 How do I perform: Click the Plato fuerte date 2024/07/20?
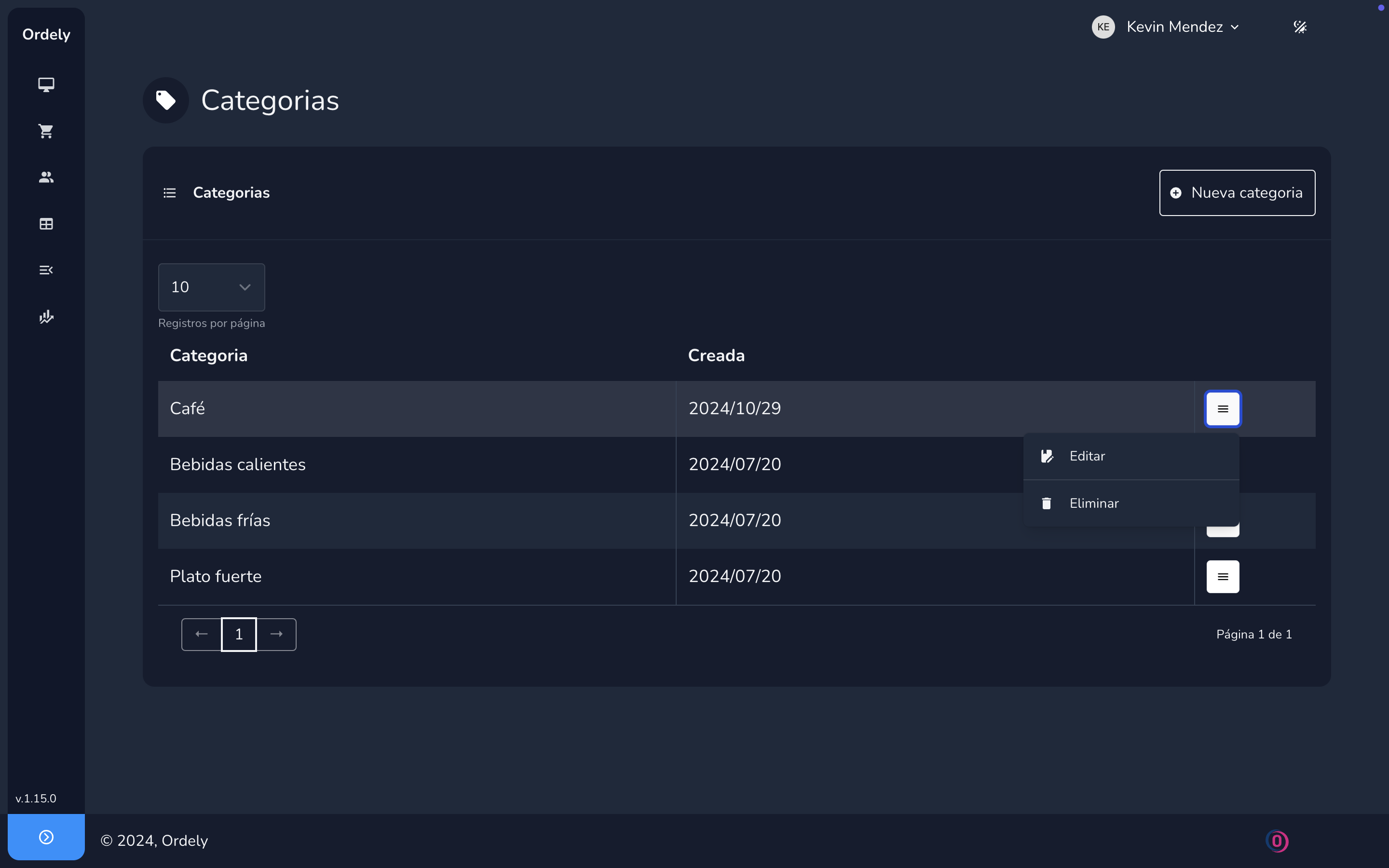coord(735,576)
